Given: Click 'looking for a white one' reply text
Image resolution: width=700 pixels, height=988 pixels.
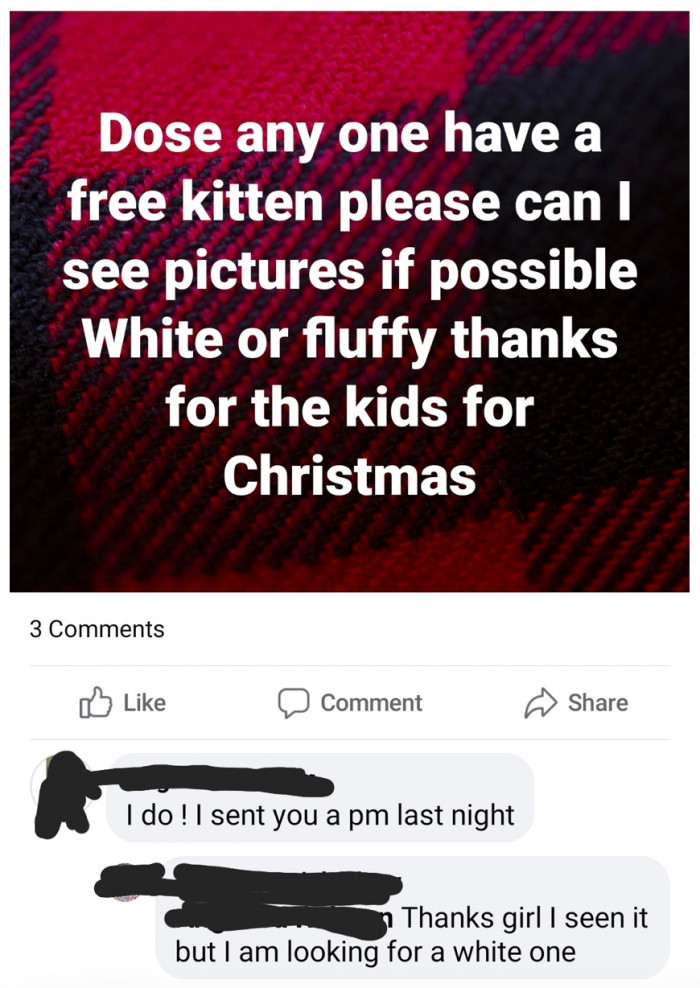Looking at the screenshot, I should point(432,951).
